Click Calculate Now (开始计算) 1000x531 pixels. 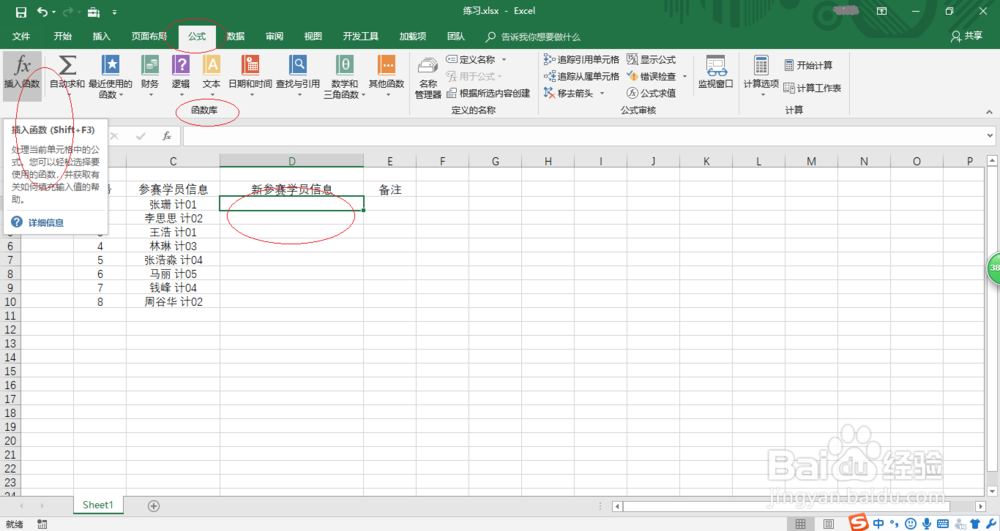click(808, 65)
